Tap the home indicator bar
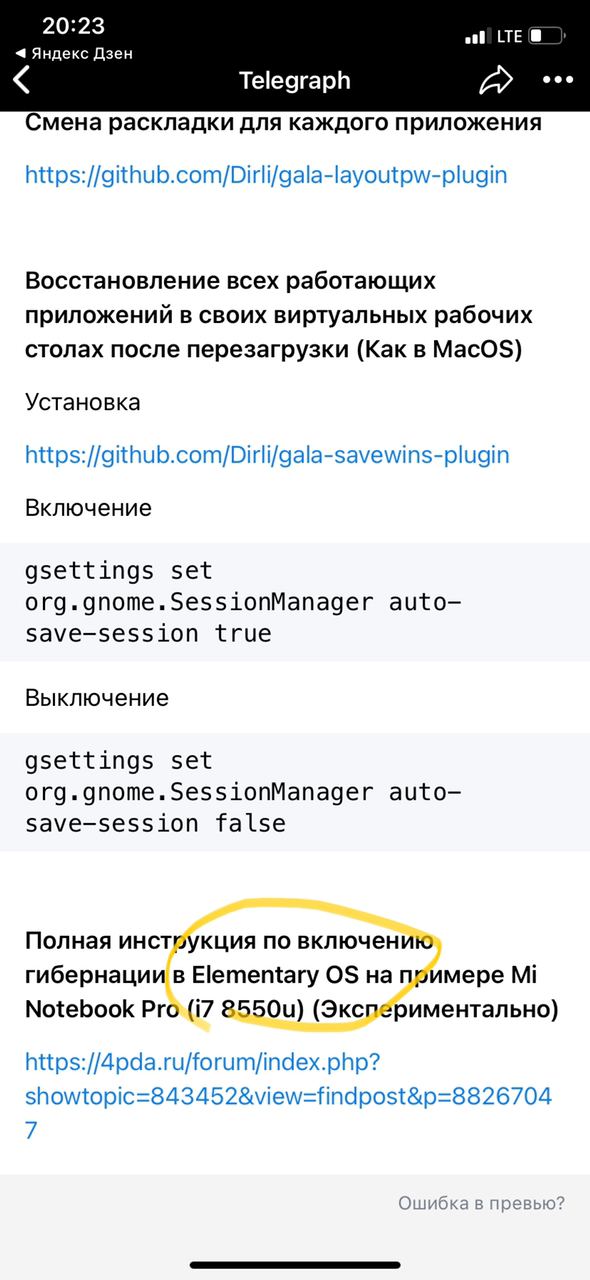Image resolution: width=590 pixels, height=1280 pixels. tap(295, 1265)
